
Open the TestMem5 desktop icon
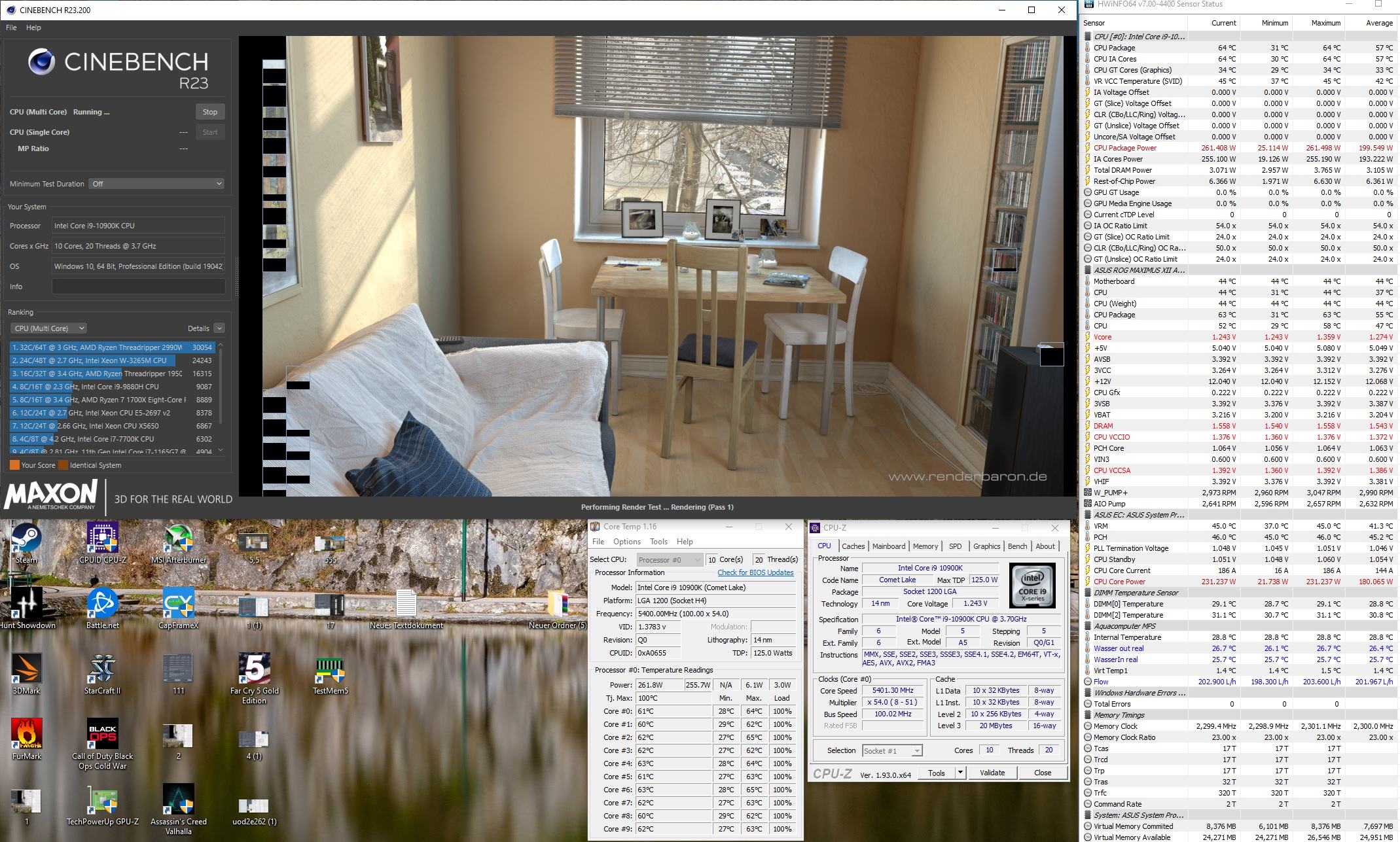(330, 669)
